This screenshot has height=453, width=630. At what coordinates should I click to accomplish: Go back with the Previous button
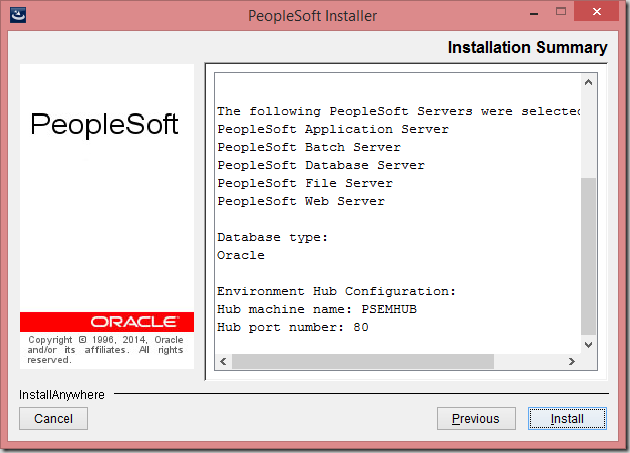pos(476,418)
